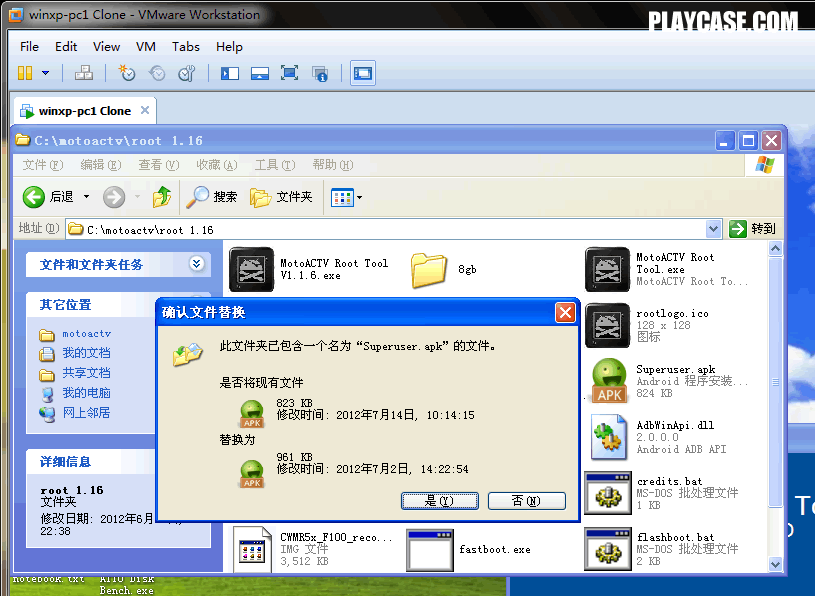Close the 确认文件替换 dialog
Image resolution: width=815 pixels, height=596 pixels.
tap(565, 312)
